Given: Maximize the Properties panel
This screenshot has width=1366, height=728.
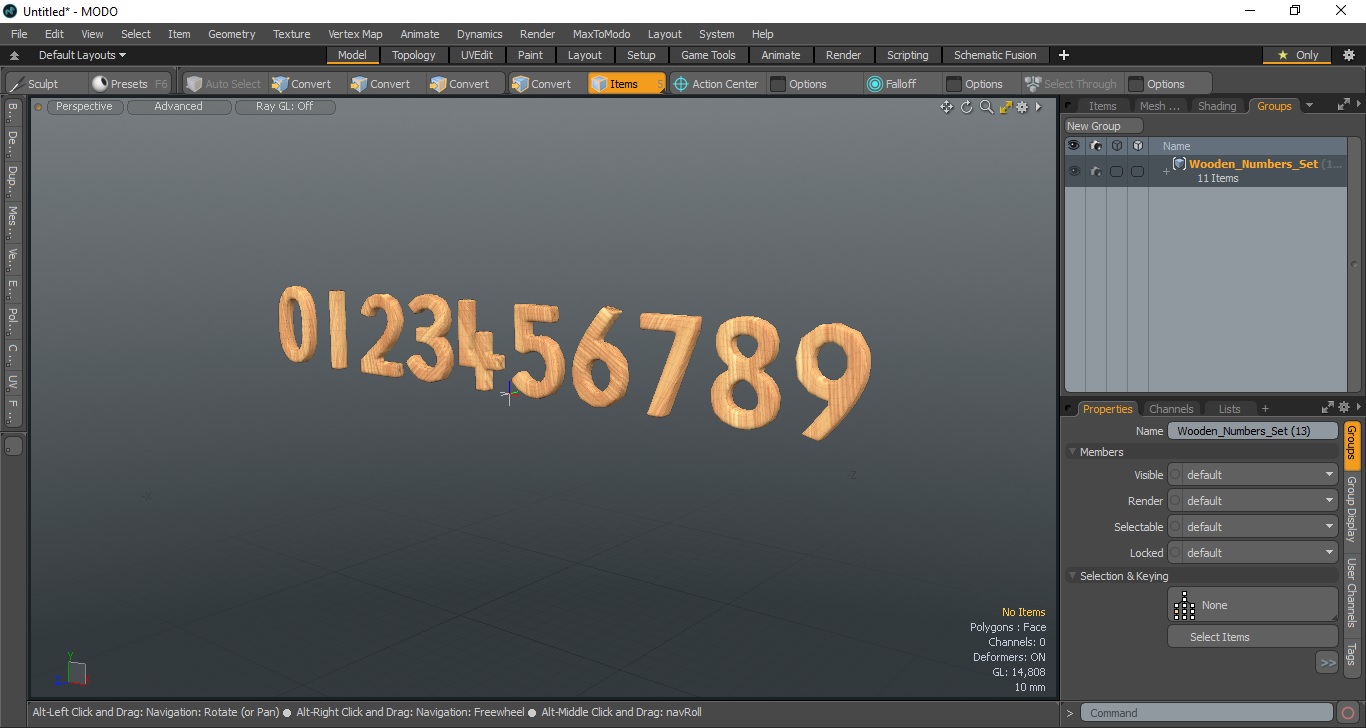Looking at the screenshot, I should pos(1328,408).
